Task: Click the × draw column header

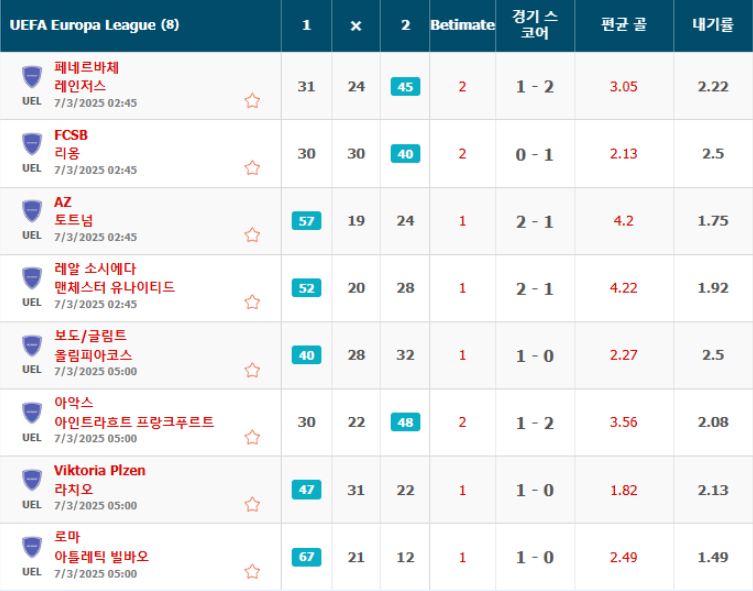Action: click(x=356, y=25)
